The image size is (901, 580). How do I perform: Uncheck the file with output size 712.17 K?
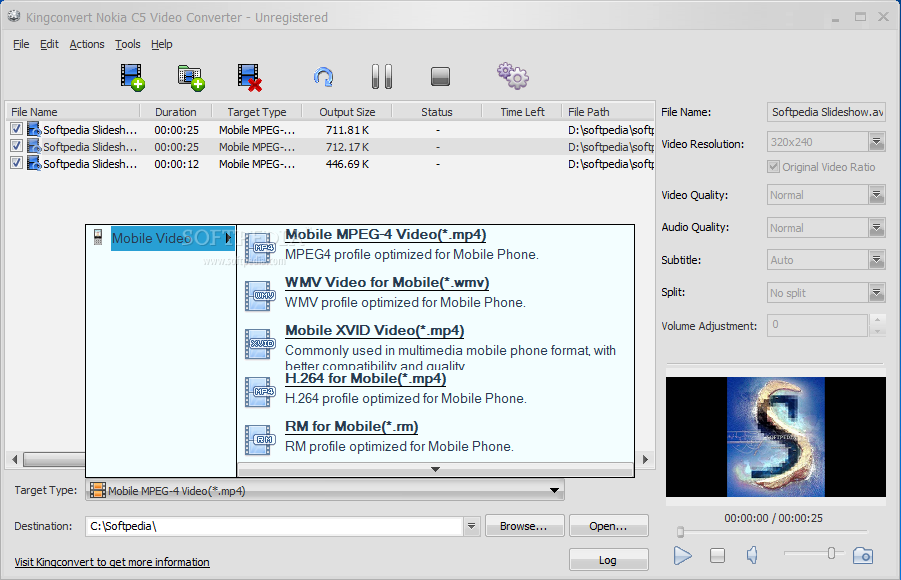point(16,146)
